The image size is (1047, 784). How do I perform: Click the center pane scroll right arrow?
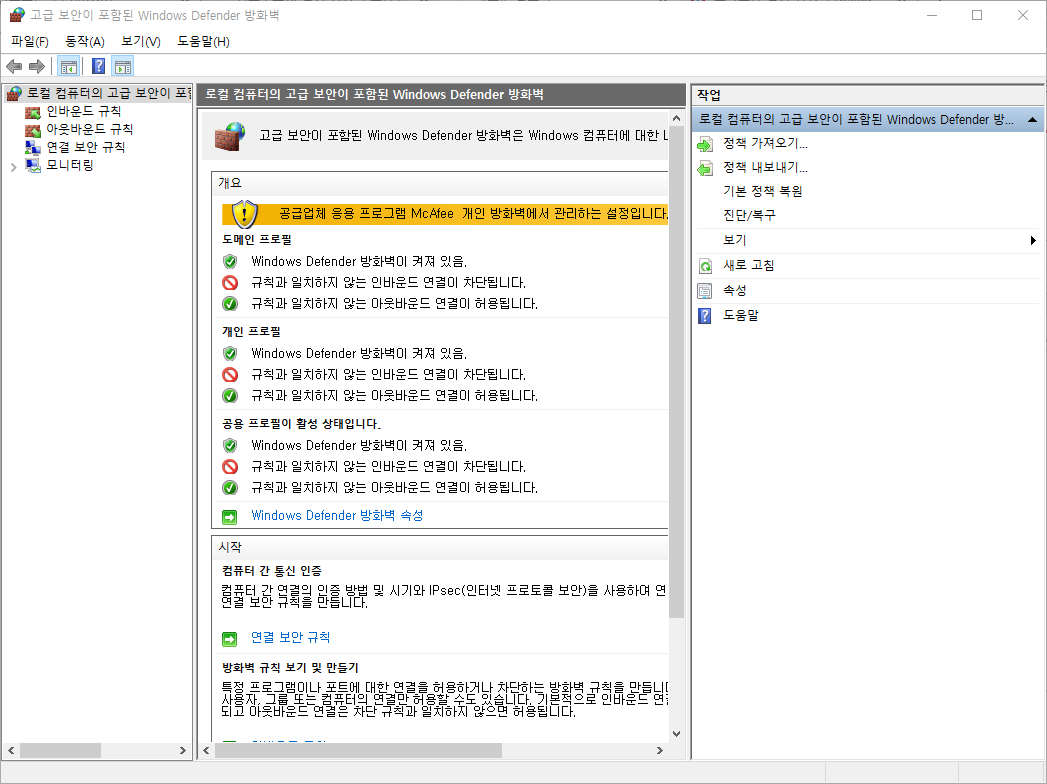pos(660,751)
